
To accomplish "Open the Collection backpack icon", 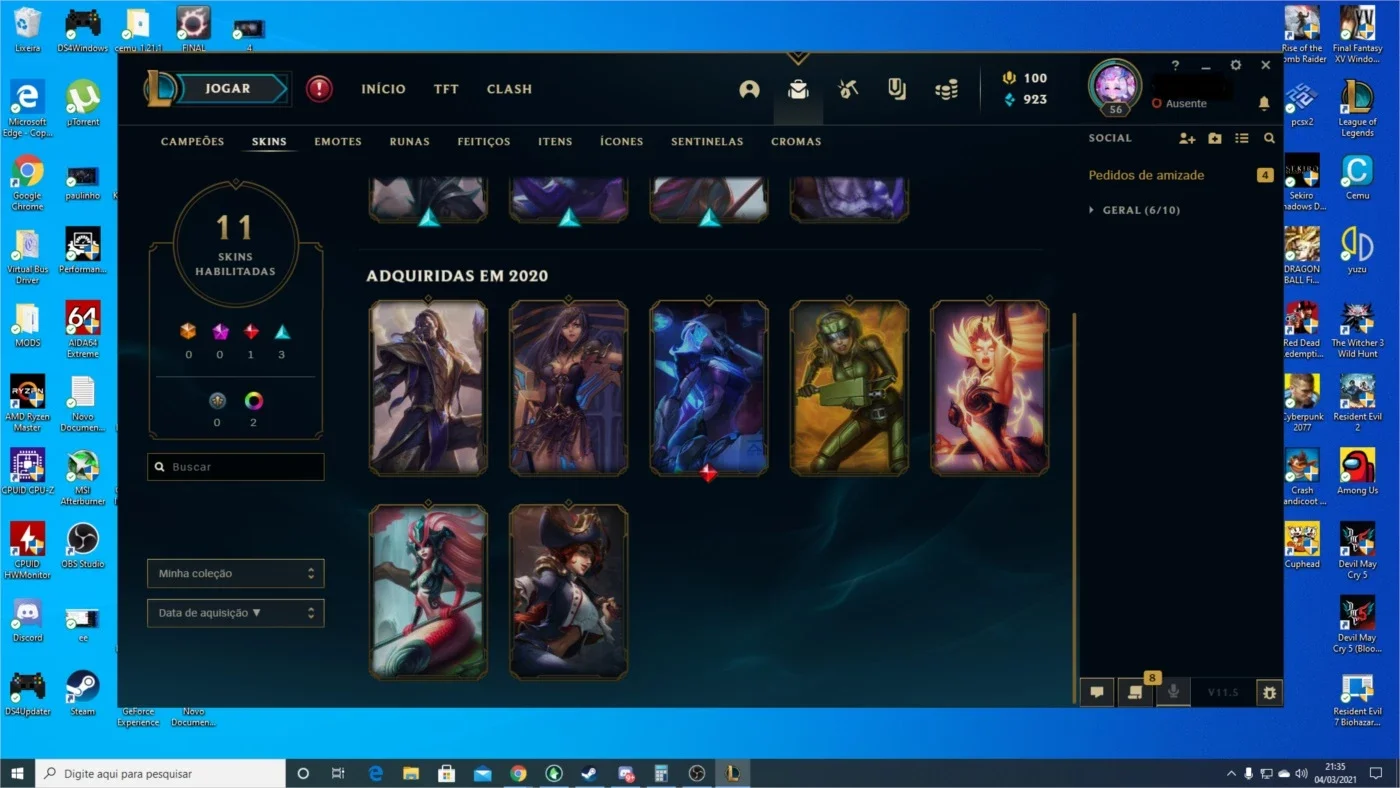I will pyautogui.click(x=797, y=89).
